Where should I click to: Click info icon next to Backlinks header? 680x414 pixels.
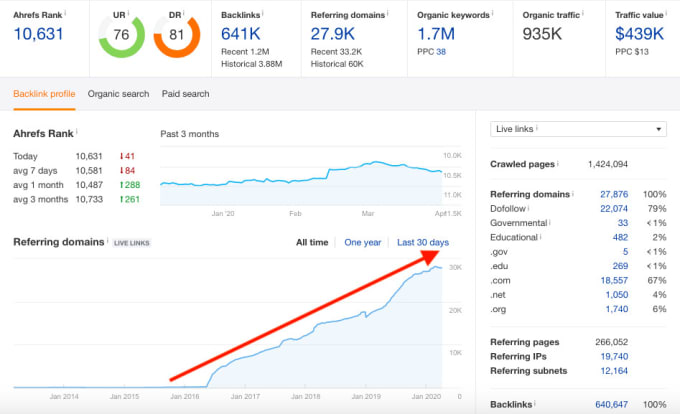(x=263, y=13)
